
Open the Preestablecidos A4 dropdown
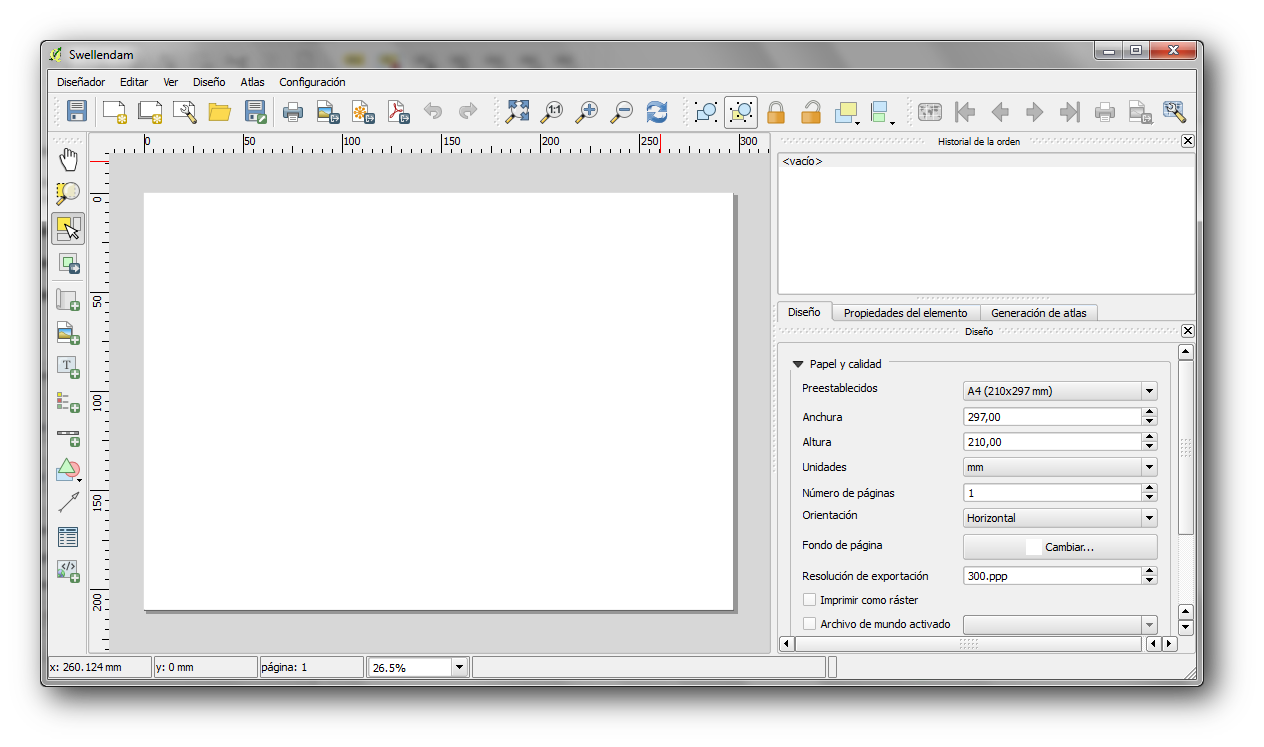[1060, 391]
